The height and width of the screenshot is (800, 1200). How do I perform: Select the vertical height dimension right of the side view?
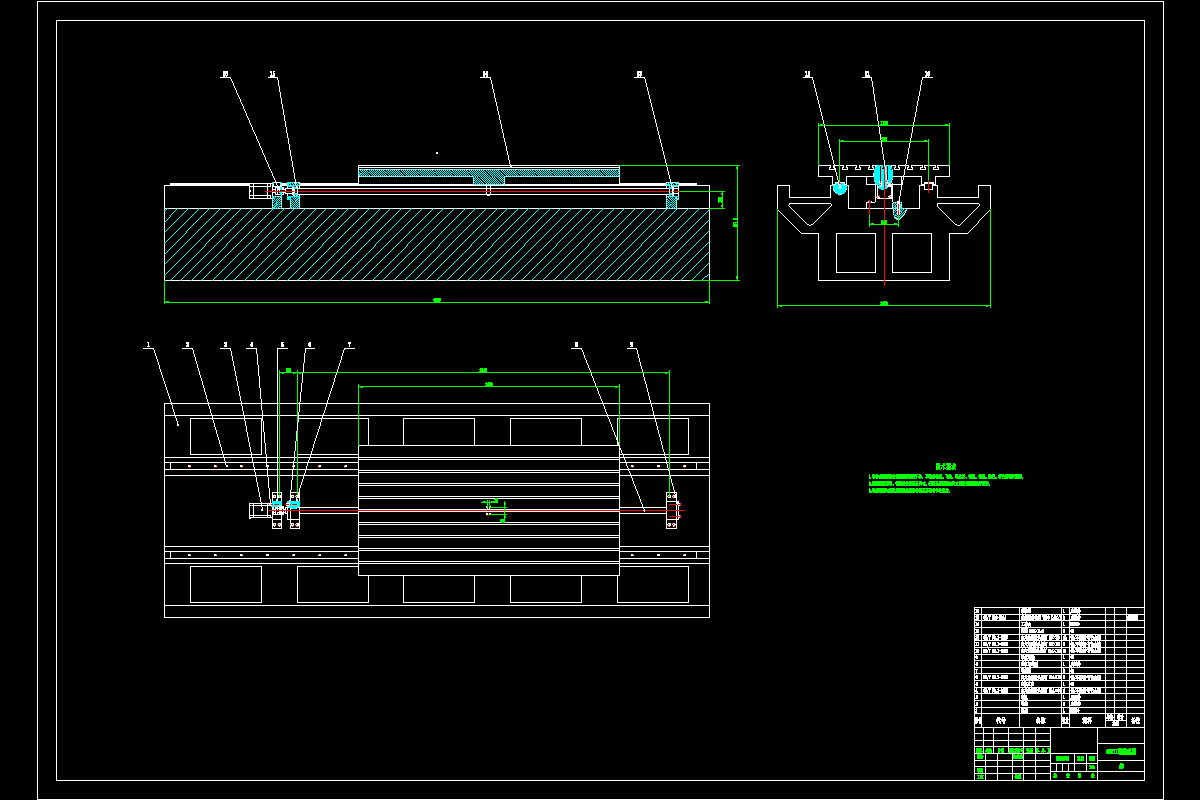[x=737, y=222]
